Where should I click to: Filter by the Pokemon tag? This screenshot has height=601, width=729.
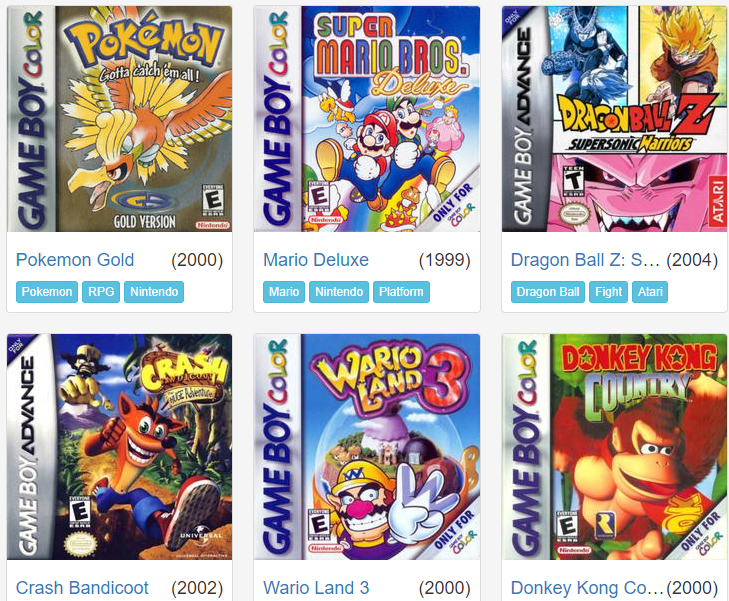47,292
